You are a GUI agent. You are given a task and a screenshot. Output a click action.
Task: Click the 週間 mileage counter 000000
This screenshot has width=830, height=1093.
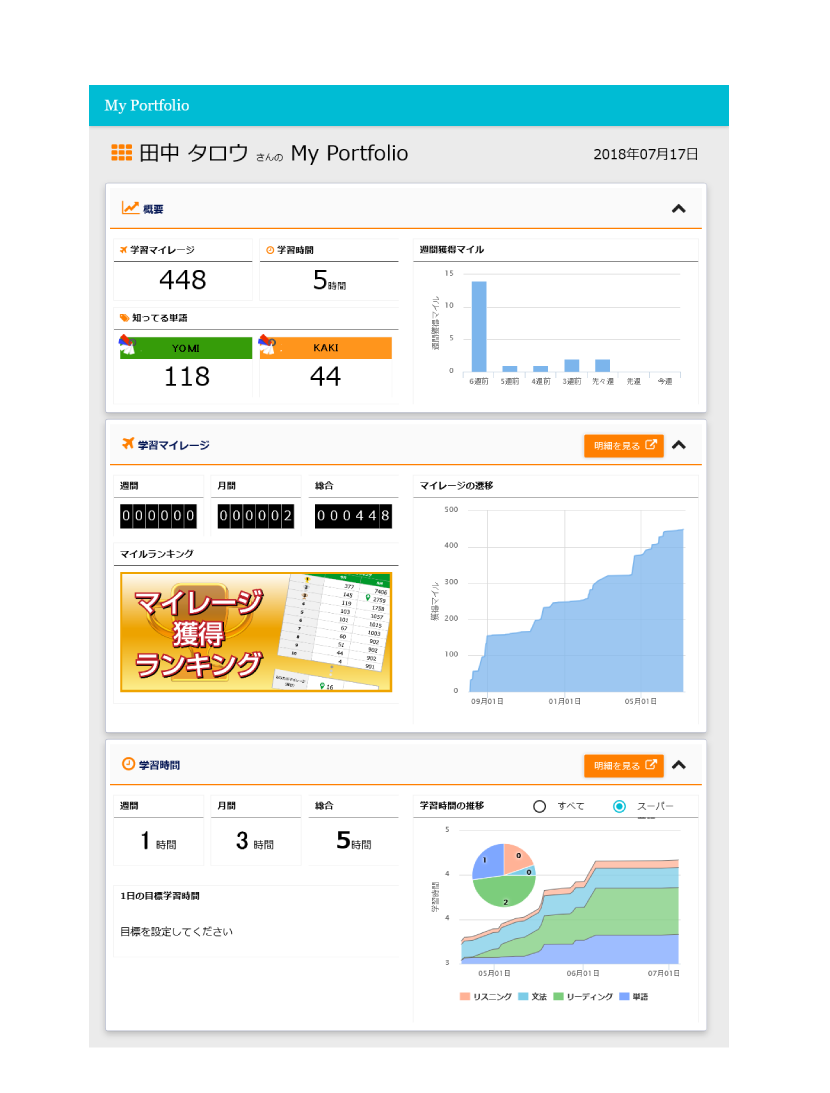(x=158, y=516)
